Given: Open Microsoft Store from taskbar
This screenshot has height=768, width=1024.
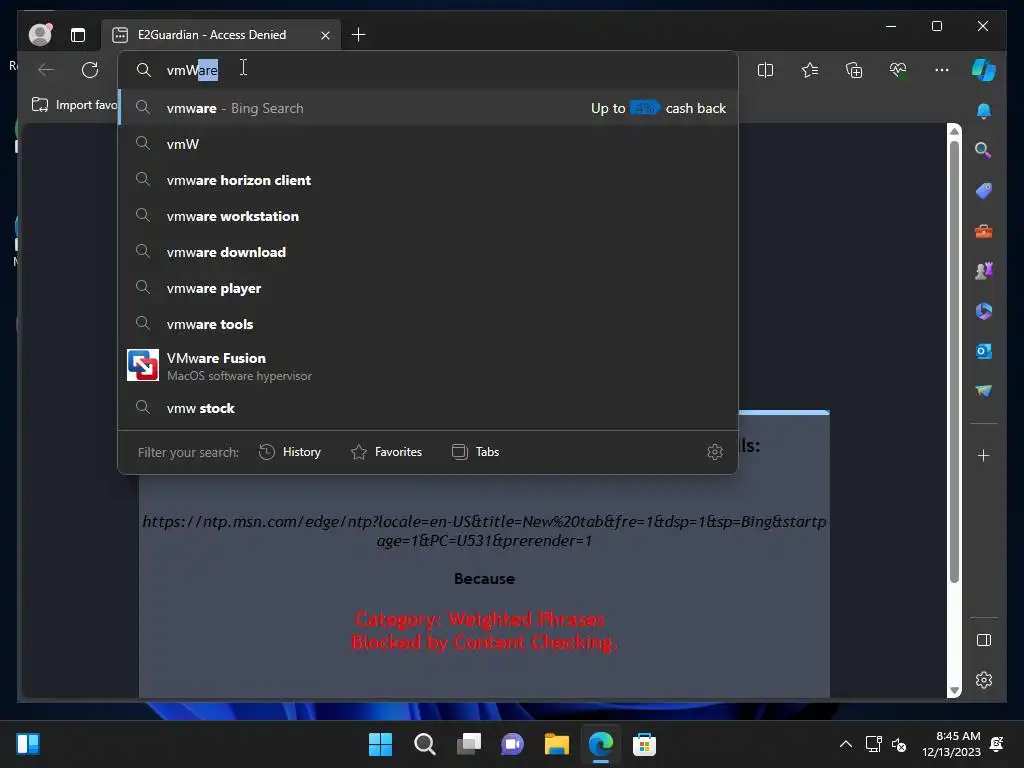Looking at the screenshot, I should point(644,744).
